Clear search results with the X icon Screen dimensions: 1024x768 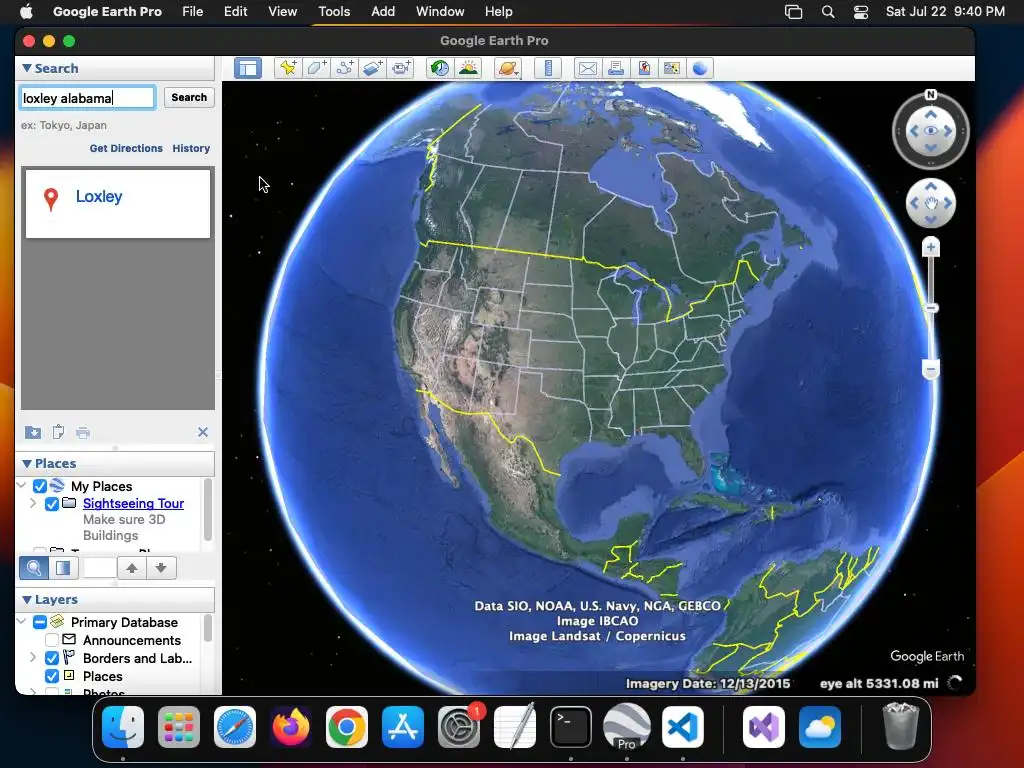pyautogui.click(x=202, y=432)
